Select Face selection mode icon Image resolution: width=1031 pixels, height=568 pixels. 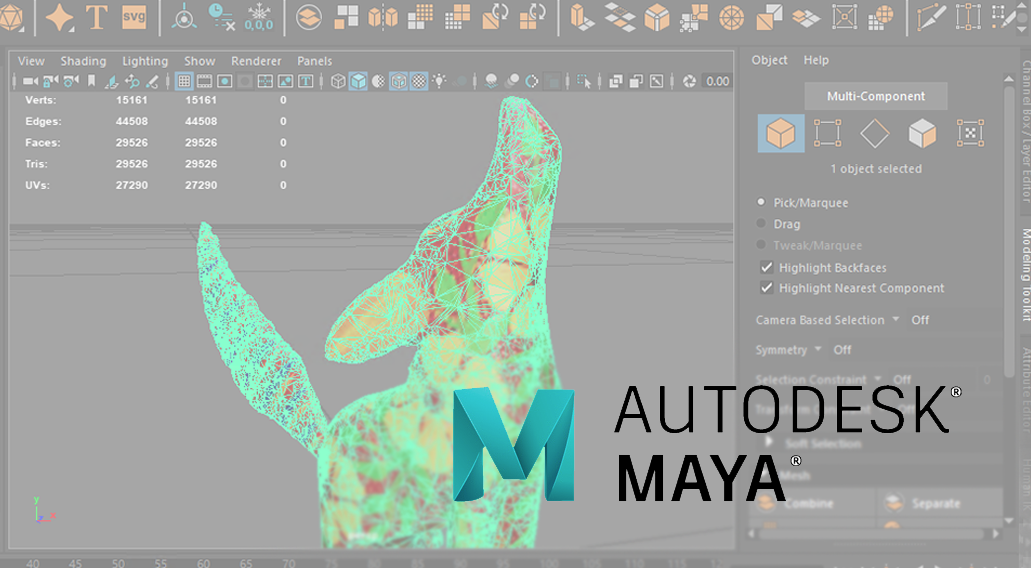tap(922, 133)
